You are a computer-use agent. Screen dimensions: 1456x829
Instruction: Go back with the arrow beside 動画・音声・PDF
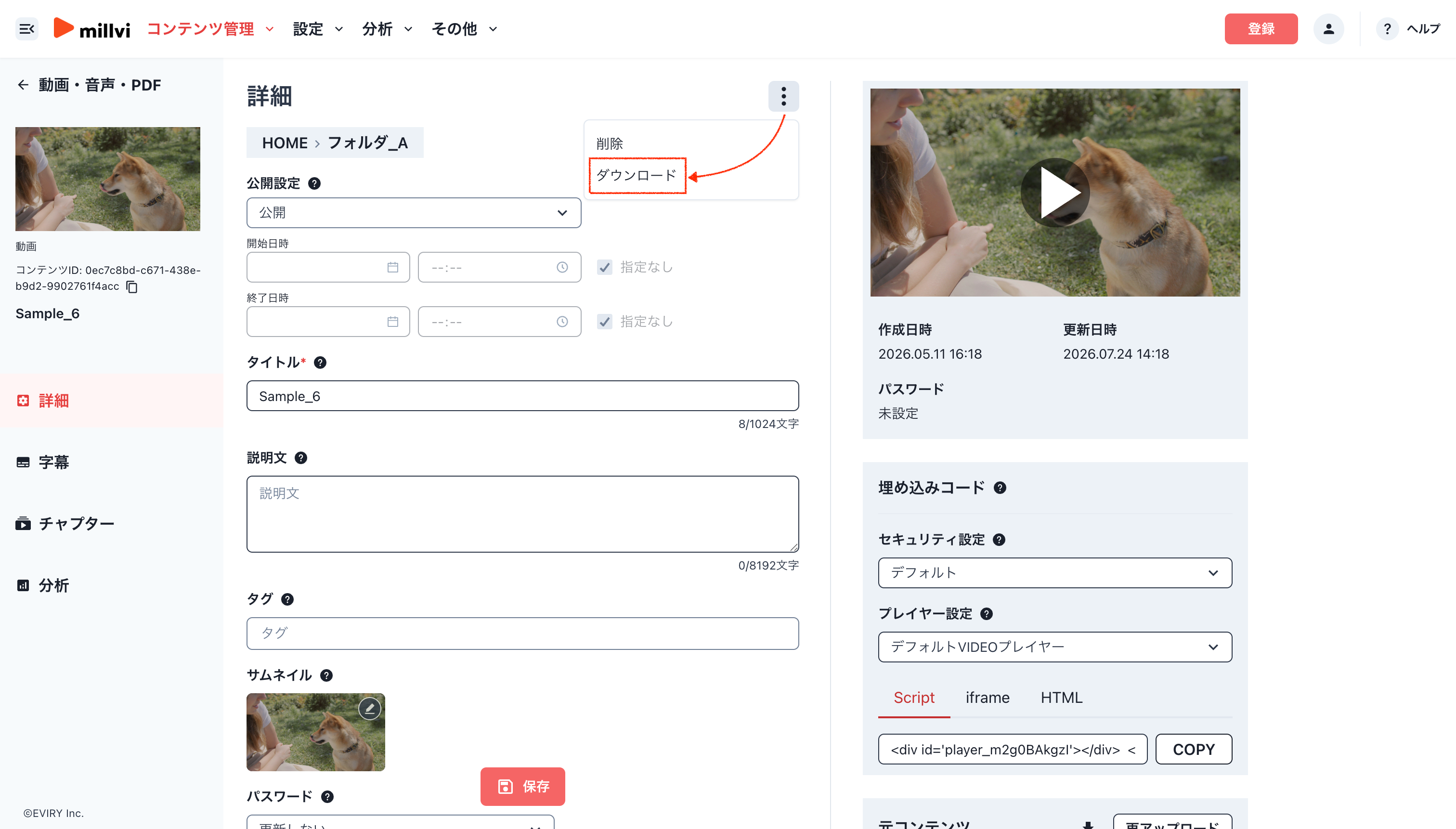tap(23, 85)
